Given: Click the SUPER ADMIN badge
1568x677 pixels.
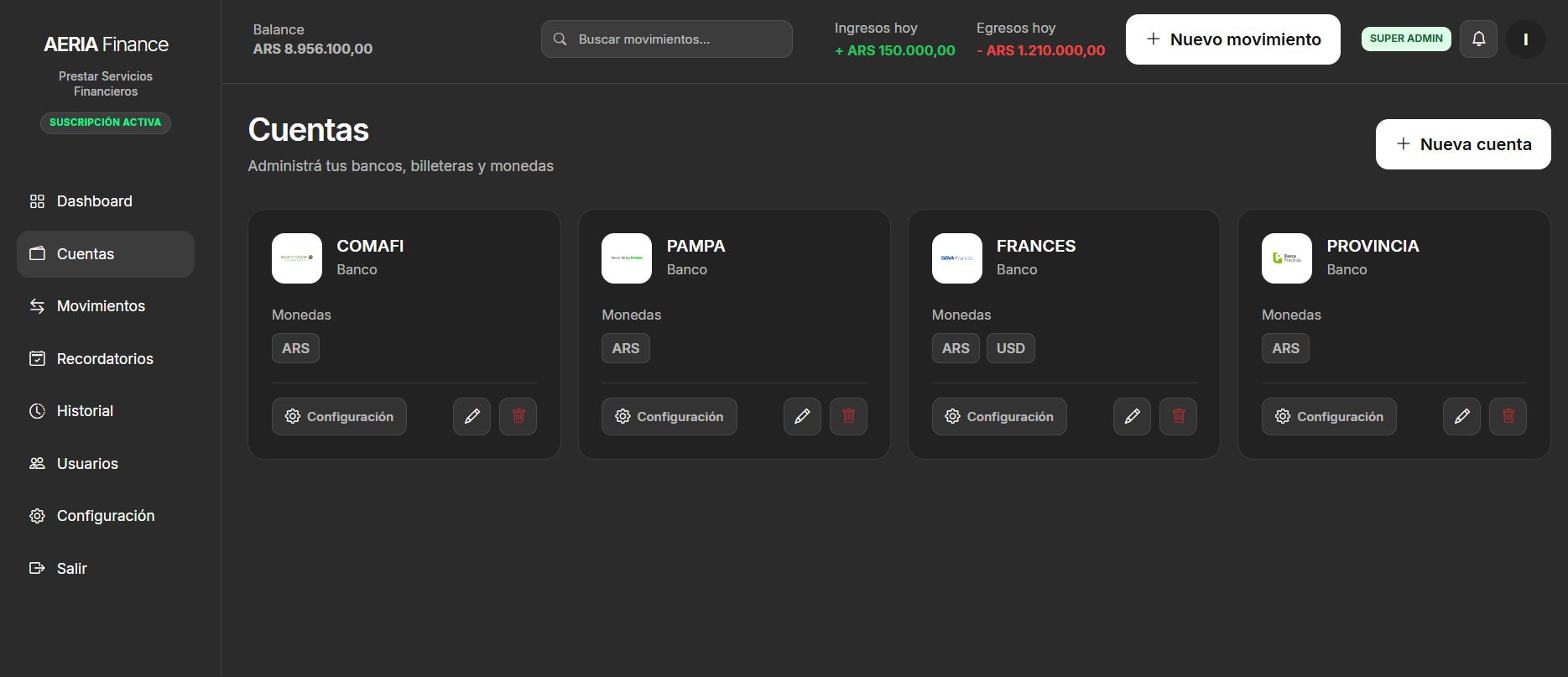Looking at the screenshot, I should pyautogui.click(x=1406, y=39).
